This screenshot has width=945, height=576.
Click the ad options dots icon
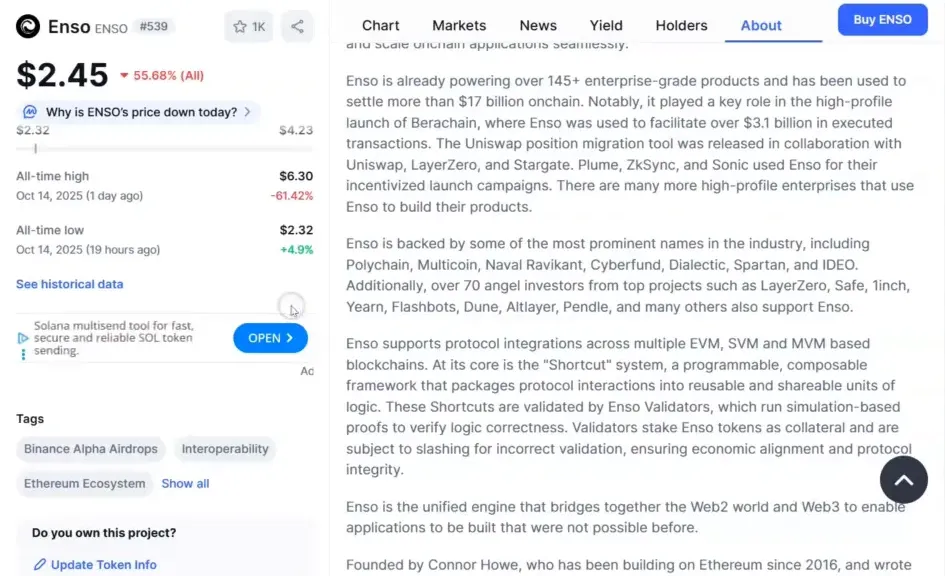[23, 353]
